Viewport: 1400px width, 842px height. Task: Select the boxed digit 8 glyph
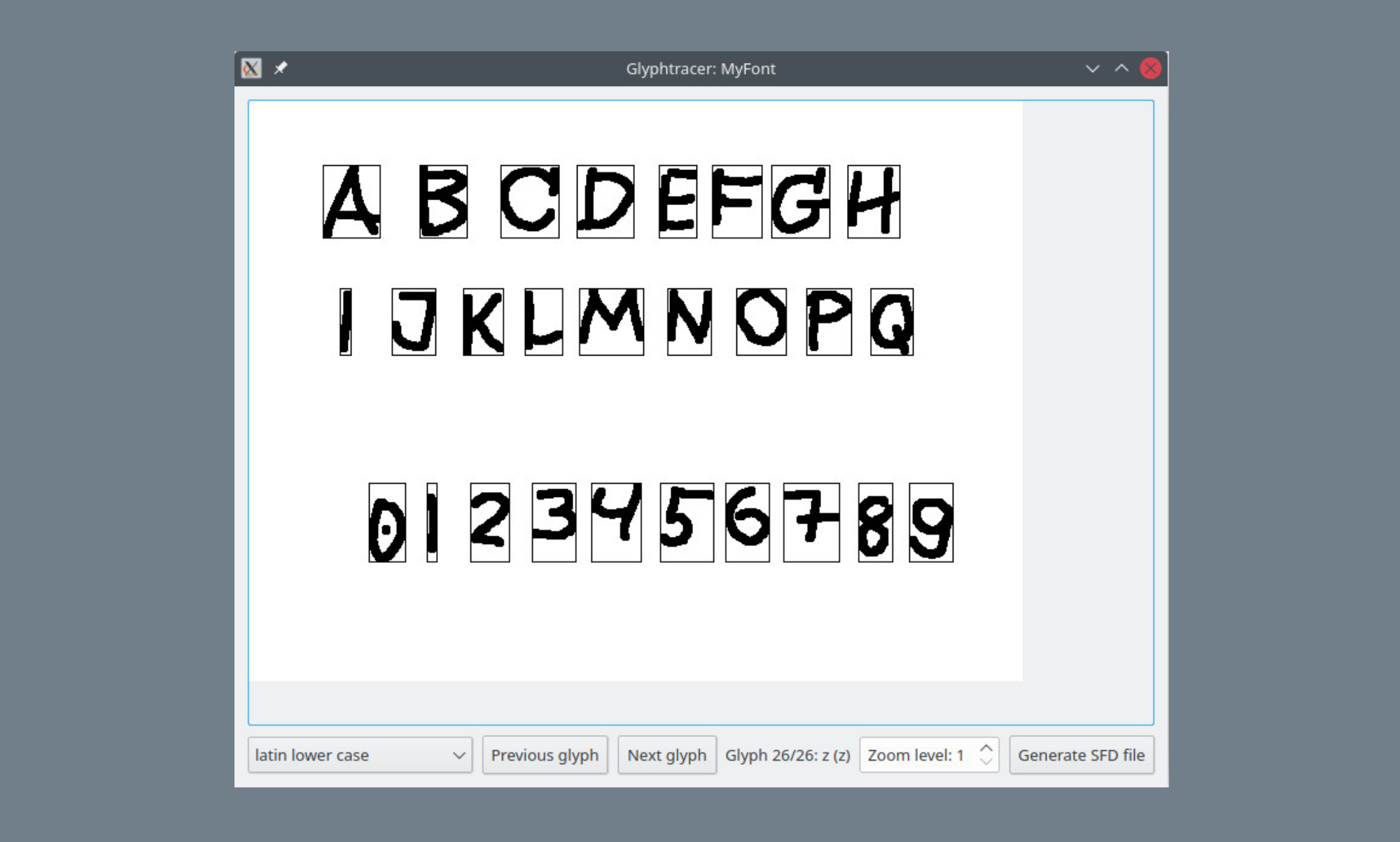tap(876, 522)
